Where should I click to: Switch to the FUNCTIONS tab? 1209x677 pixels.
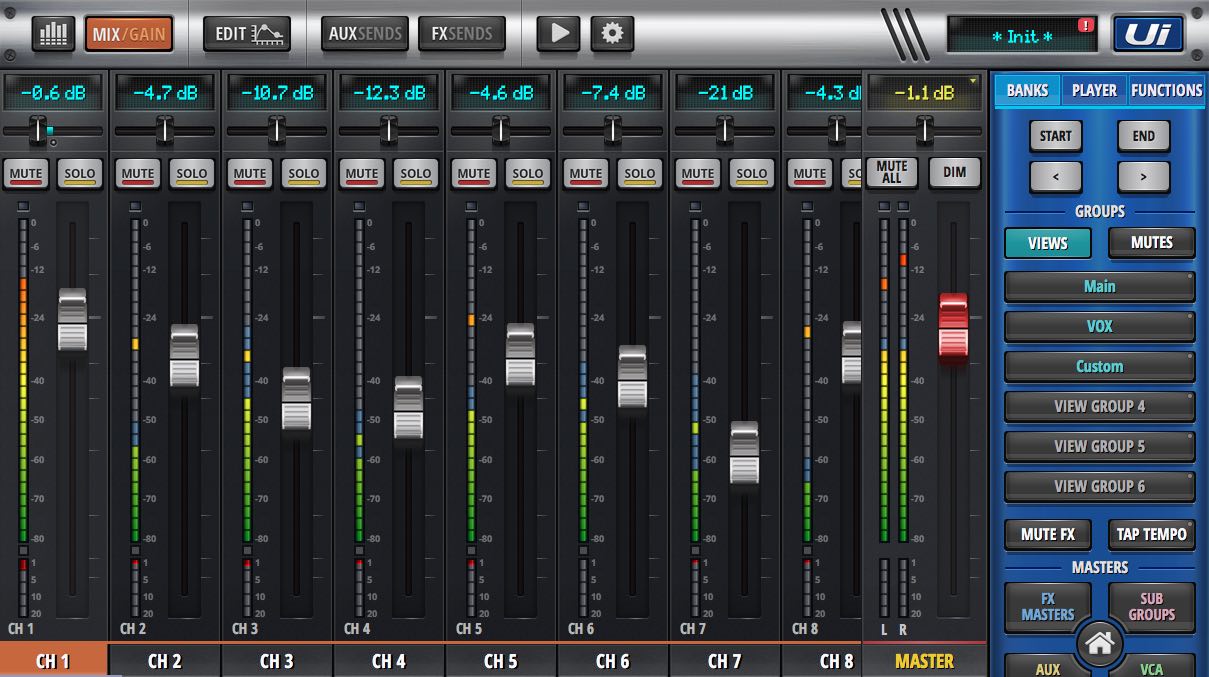pos(1166,90)
